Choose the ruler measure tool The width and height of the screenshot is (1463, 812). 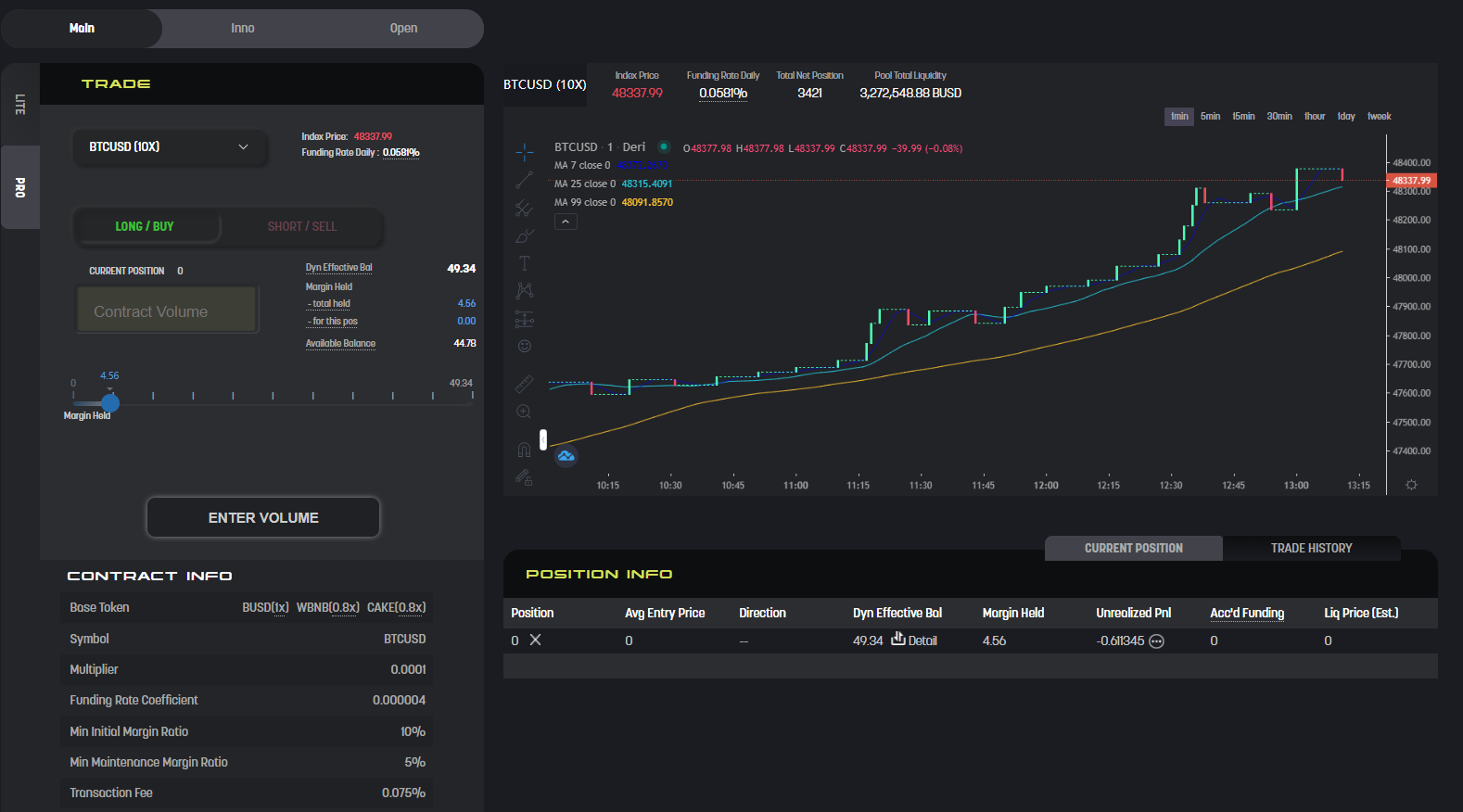524,383
